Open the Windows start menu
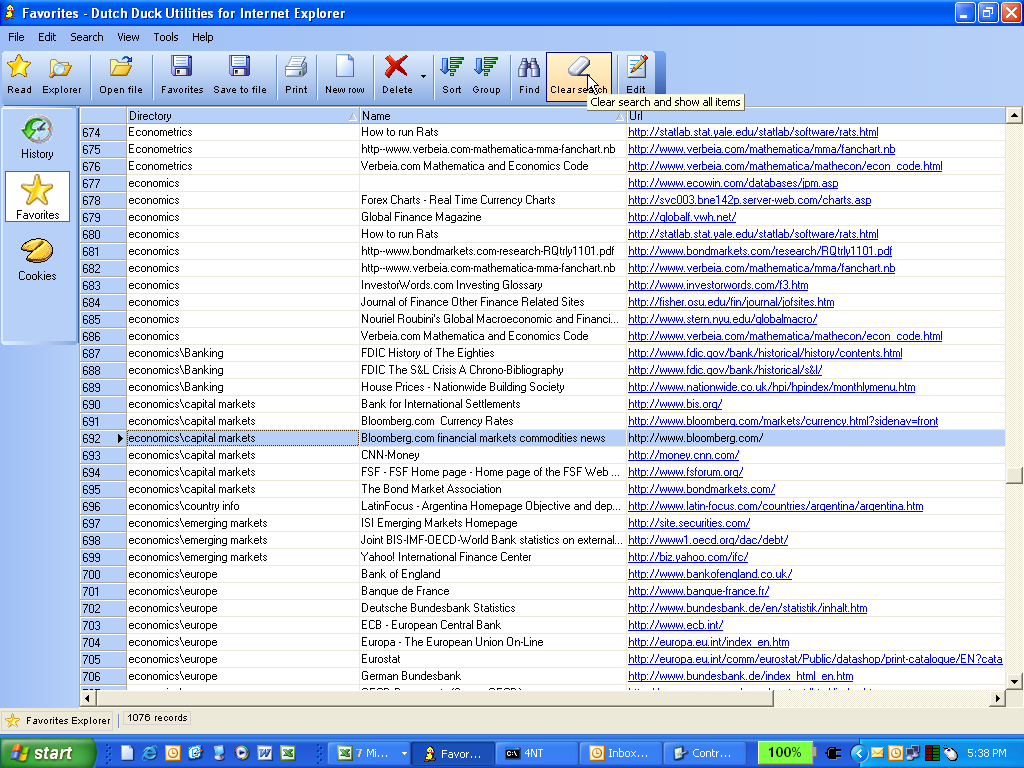1024x768 pixels. 47,753
